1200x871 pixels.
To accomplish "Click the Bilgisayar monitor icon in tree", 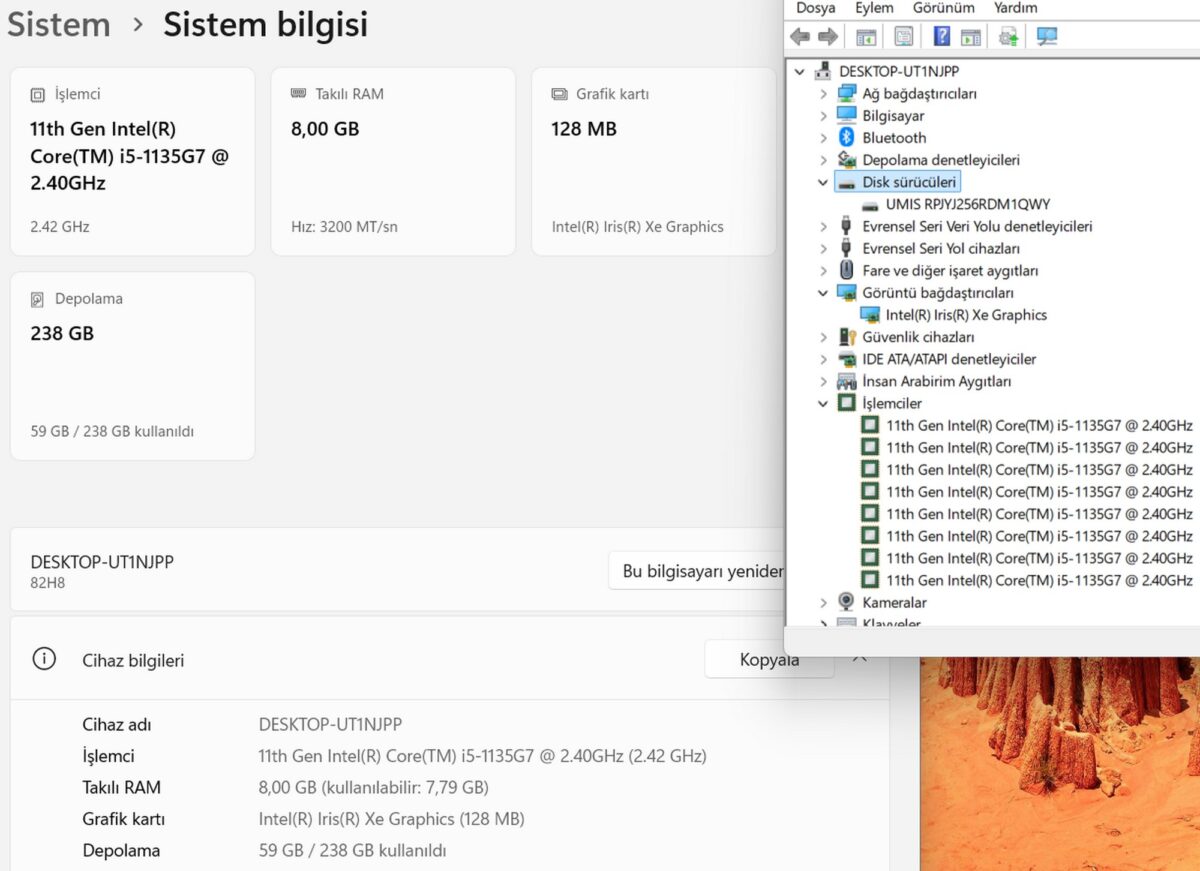I will coord(847,115).
